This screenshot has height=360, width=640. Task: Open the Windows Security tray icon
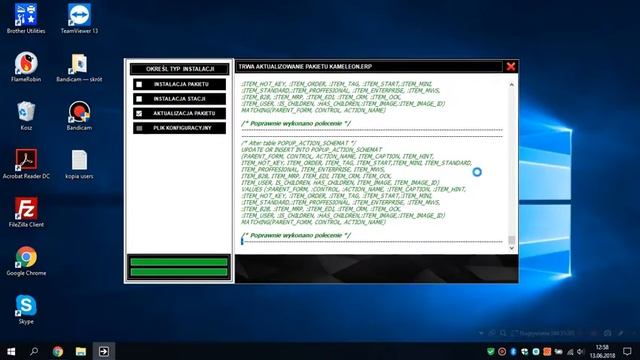point(524,351)
